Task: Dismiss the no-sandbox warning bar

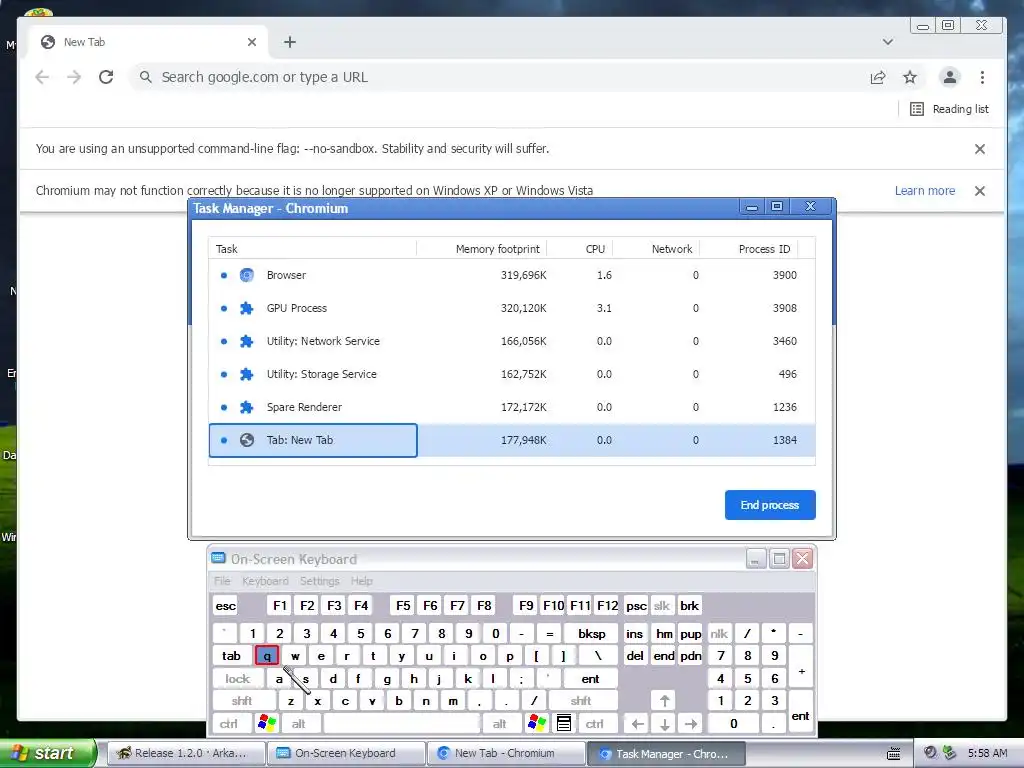Action: coord(980,149)
